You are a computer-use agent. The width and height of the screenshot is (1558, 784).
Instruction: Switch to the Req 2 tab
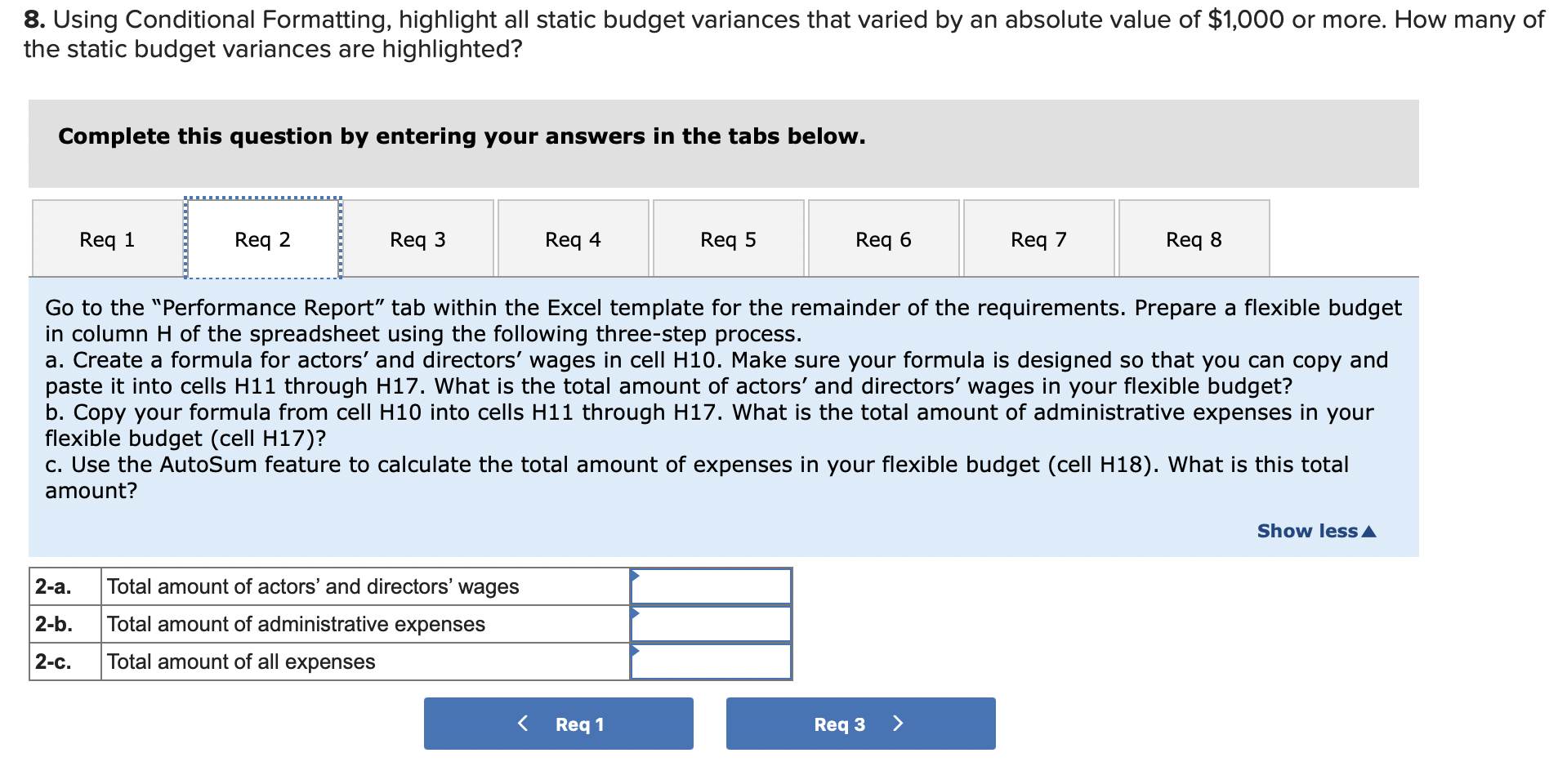click(261, 238)
